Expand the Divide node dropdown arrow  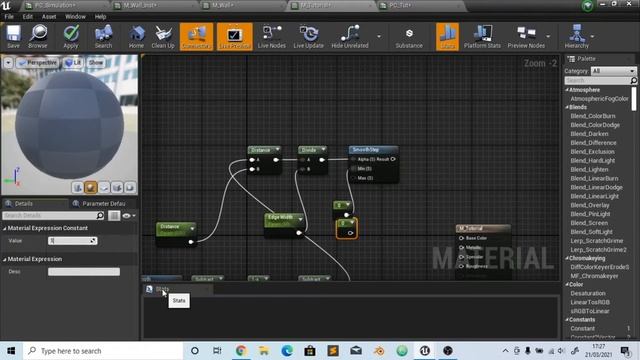click(324, 149)
